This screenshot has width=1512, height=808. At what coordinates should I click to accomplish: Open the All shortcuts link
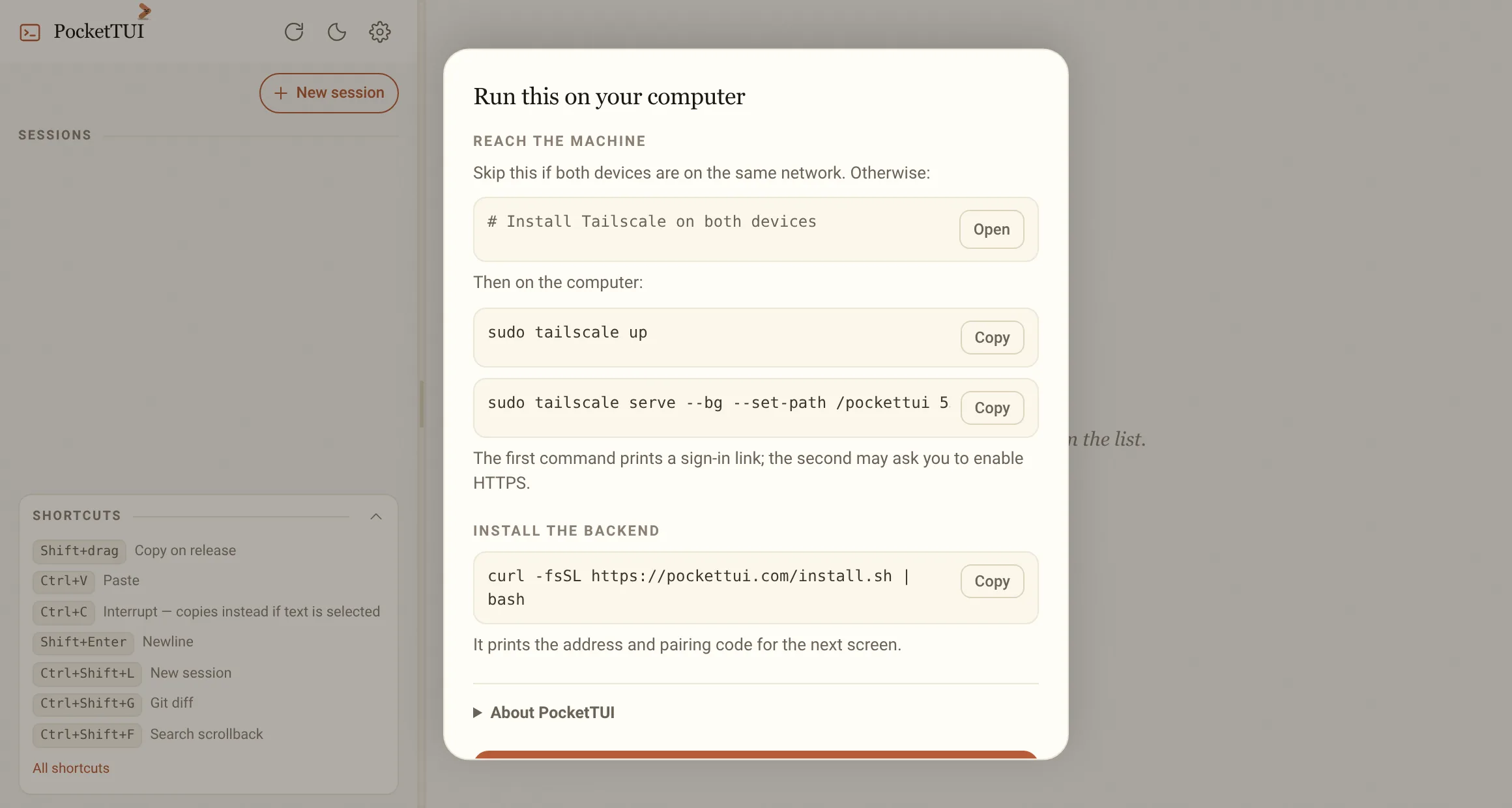71,768
